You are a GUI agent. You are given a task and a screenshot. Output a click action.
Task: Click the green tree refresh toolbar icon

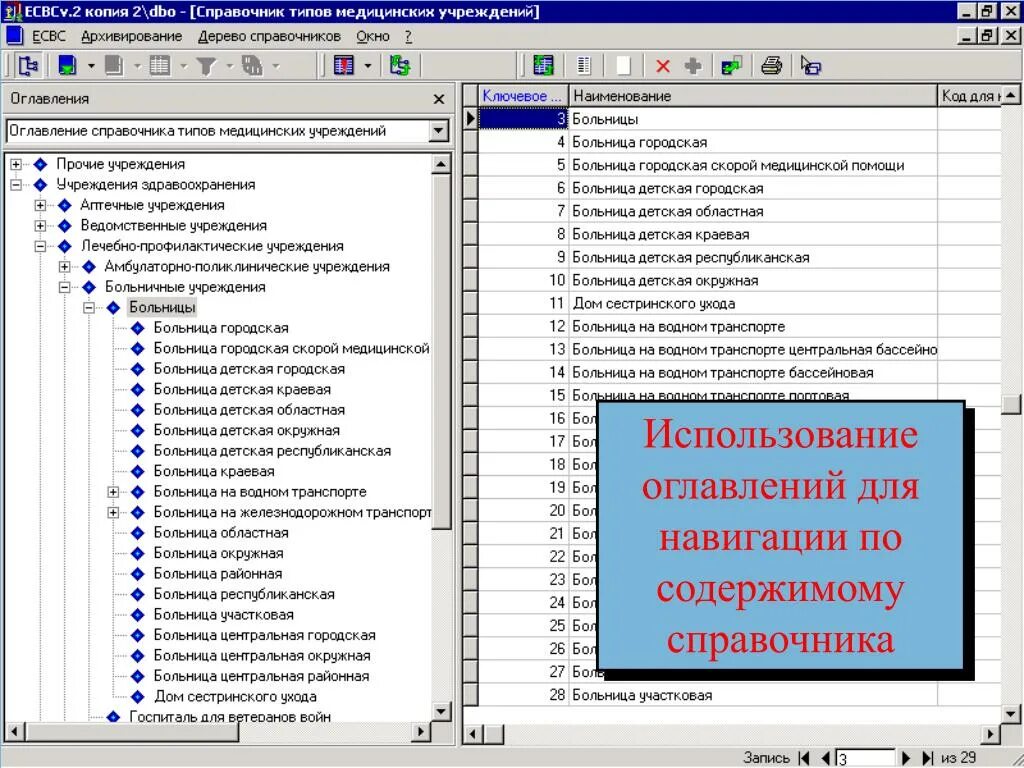pos(400,65)
